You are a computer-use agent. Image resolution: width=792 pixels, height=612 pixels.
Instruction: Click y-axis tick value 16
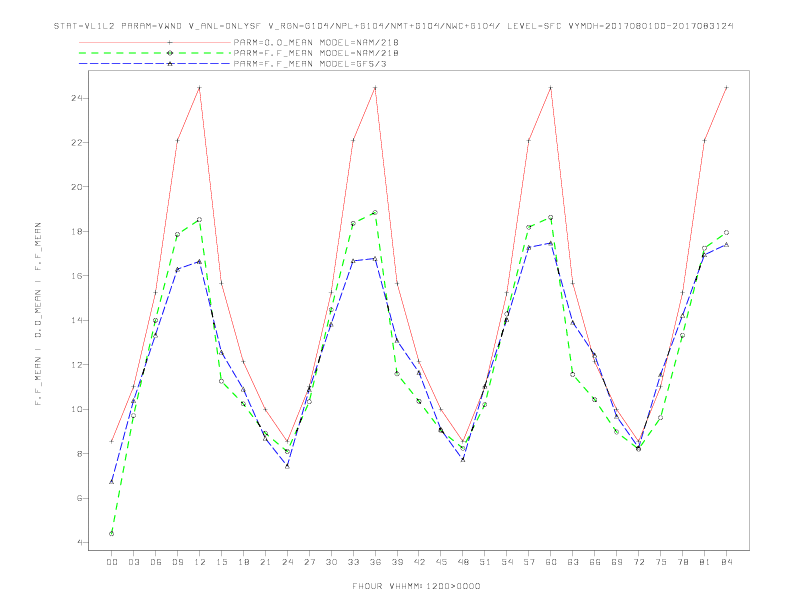click(77, 276)
